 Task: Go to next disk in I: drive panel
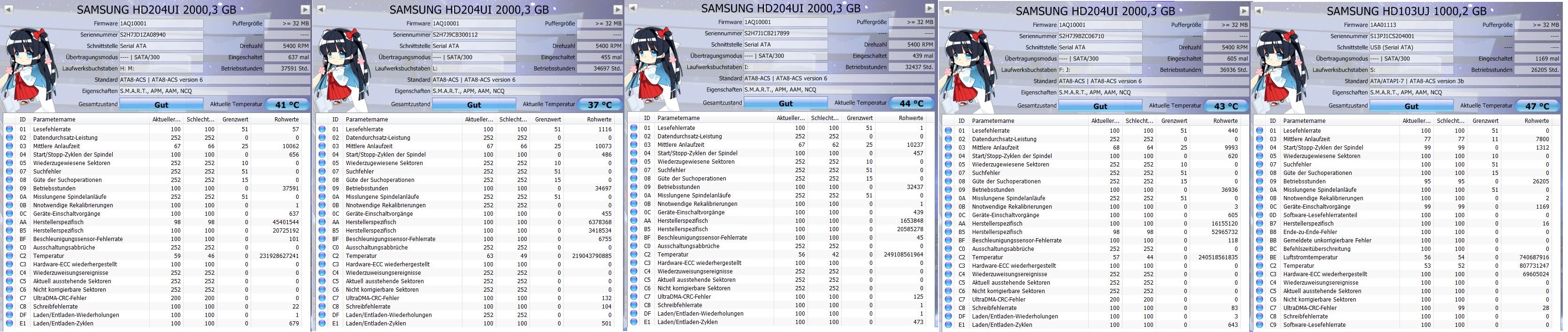(930, 8)
